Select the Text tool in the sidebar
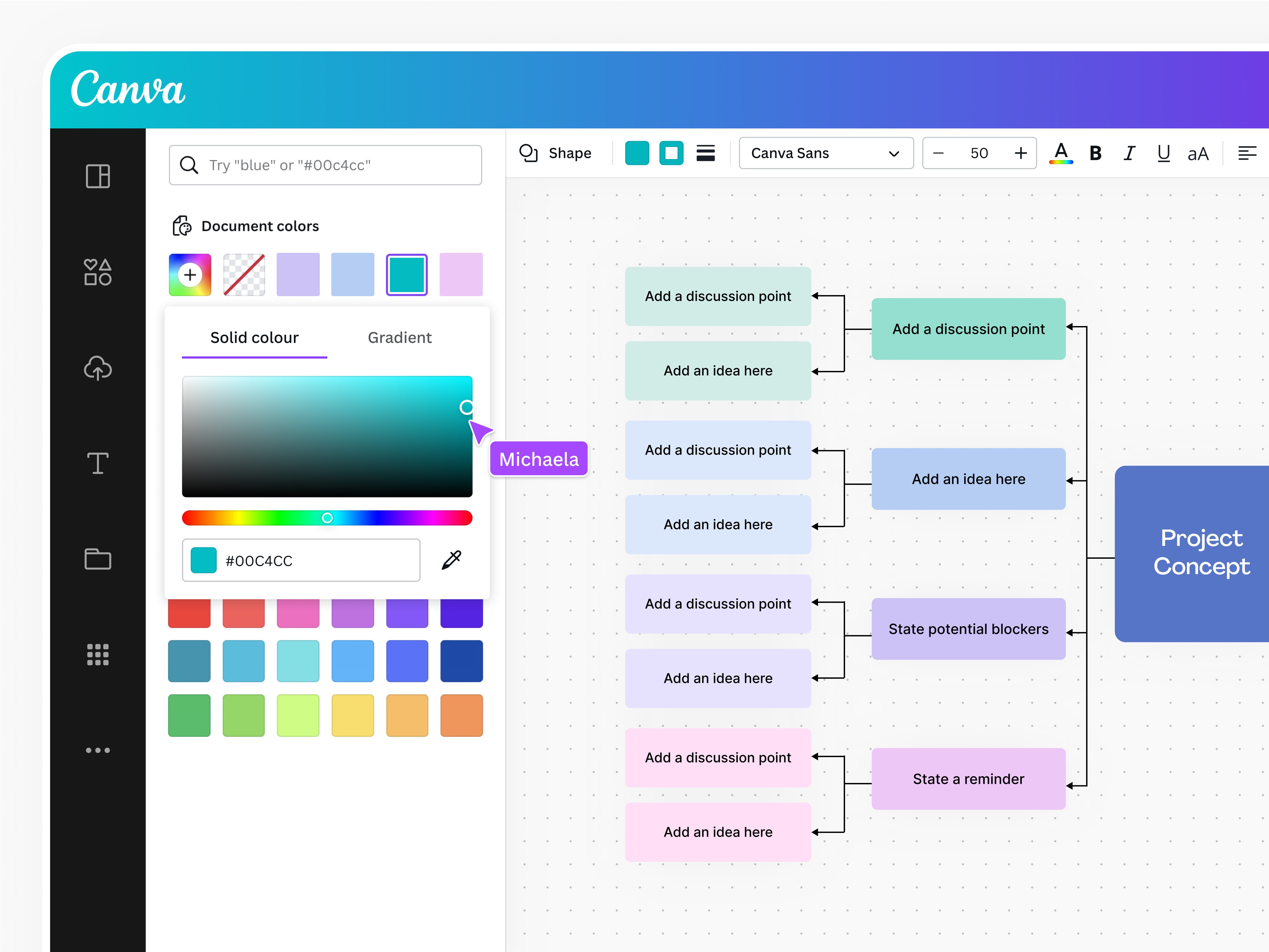 [97, 463]
